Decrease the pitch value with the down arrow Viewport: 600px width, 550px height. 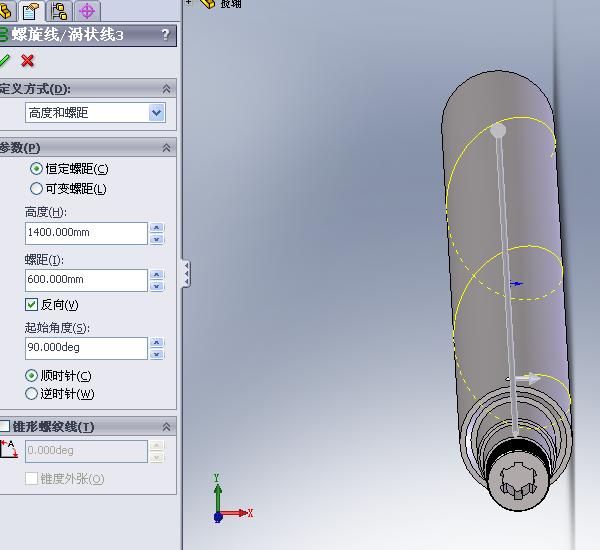coord(157,286)
